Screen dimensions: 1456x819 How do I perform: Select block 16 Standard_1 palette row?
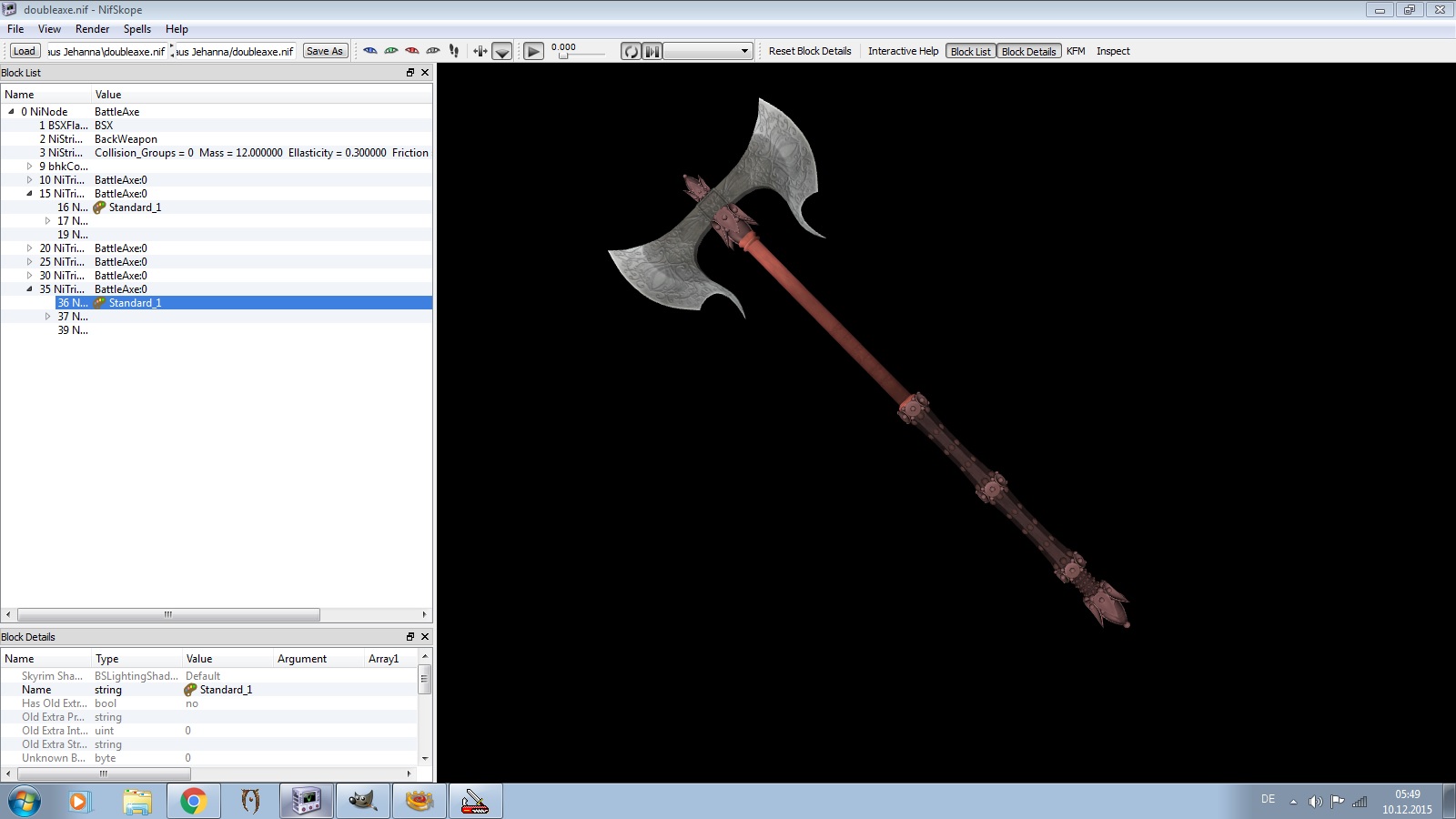[134, 207]
